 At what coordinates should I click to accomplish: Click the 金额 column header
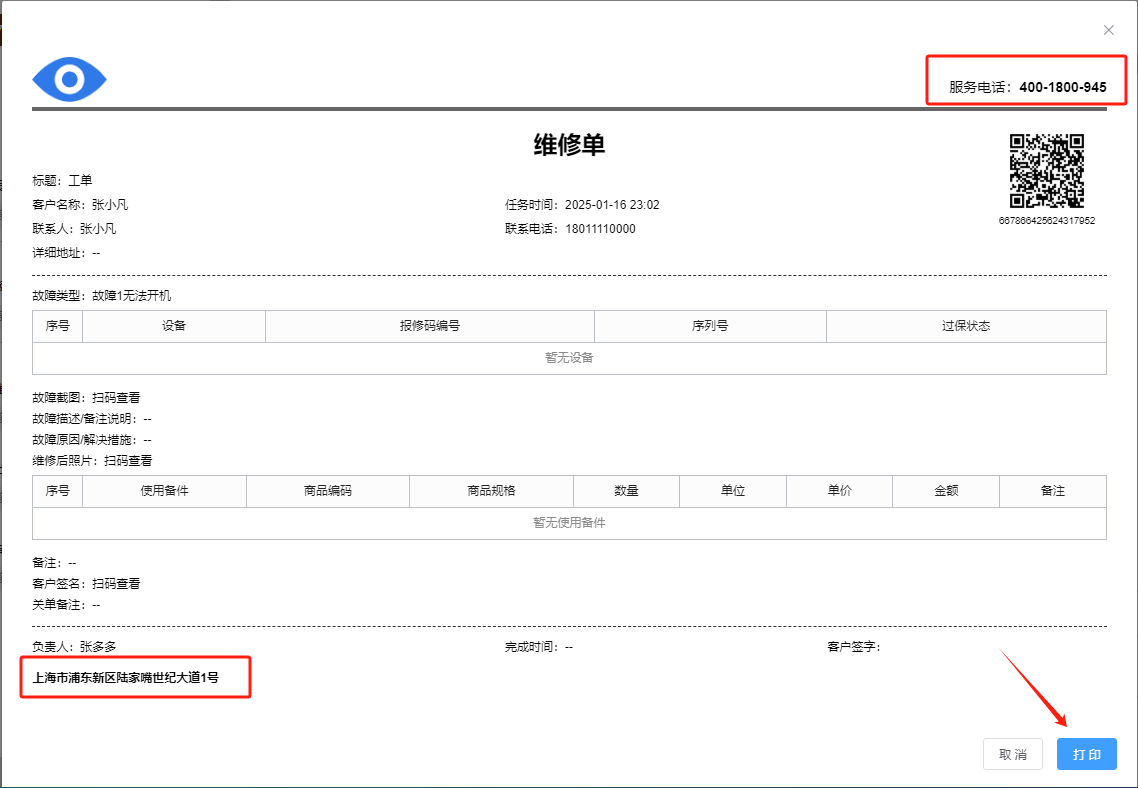(946, 491)
